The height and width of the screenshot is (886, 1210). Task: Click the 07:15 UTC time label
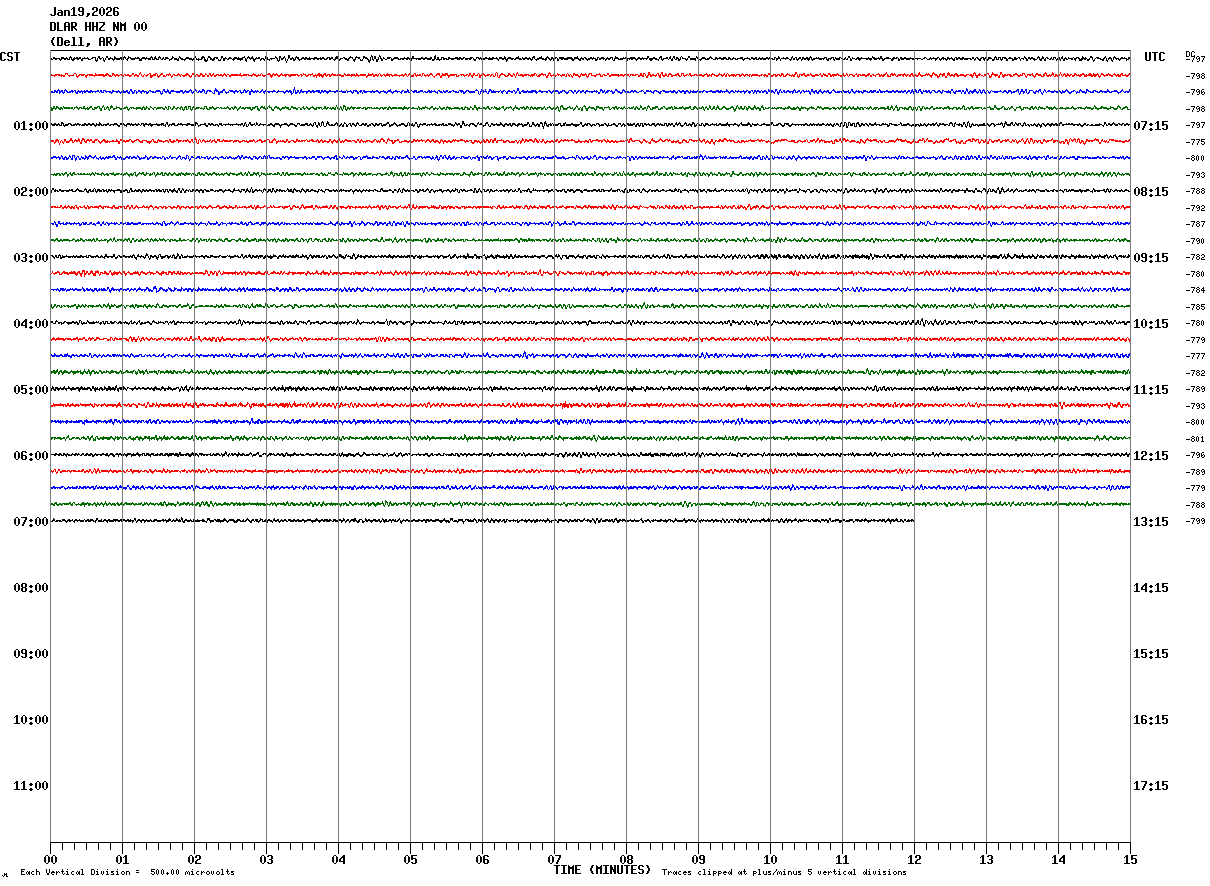[1150, 126]
